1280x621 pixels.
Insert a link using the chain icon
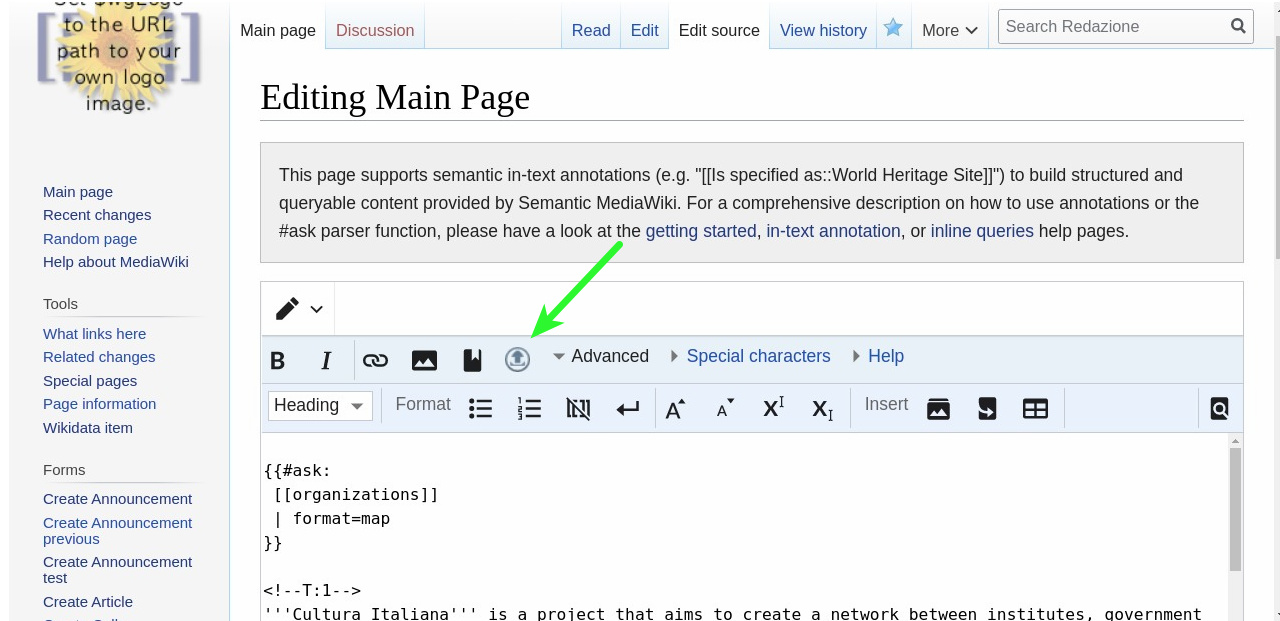(375, 360)
